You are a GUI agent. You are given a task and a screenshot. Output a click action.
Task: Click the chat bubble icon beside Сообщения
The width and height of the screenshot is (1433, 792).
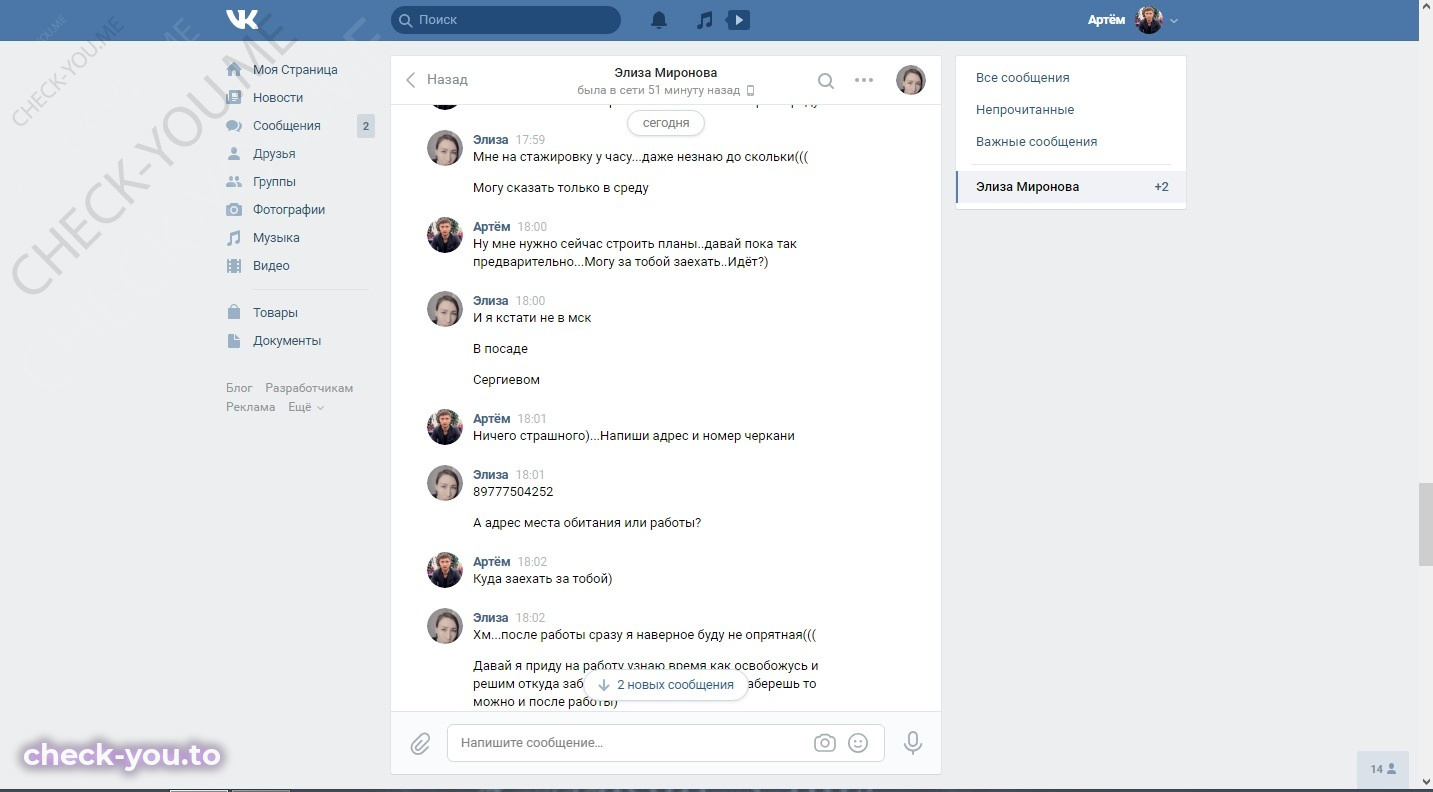point(234,126)
